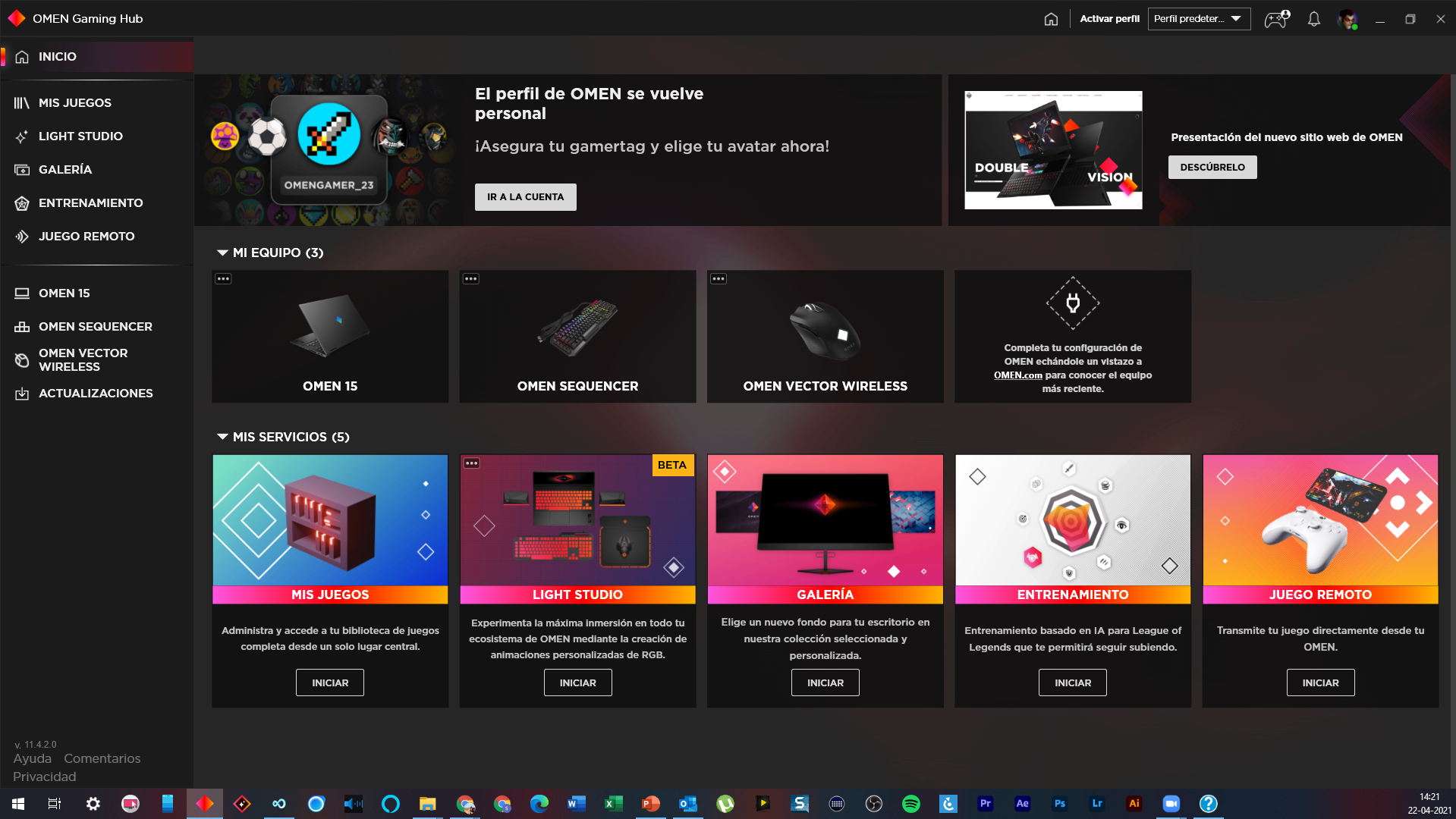Viewport: 1456px width, 819px height.
Task: Open Zoom from the taskbar
Action: coord(1171,804)
